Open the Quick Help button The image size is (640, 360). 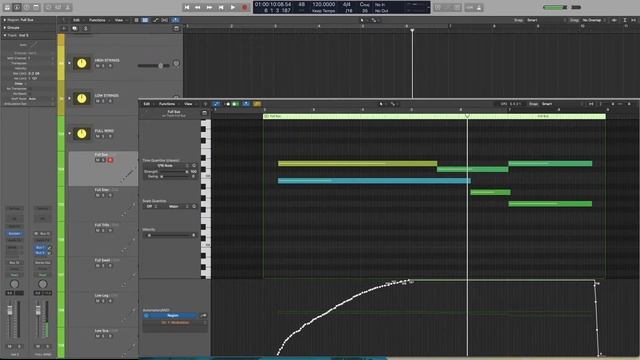coord(27,7)
